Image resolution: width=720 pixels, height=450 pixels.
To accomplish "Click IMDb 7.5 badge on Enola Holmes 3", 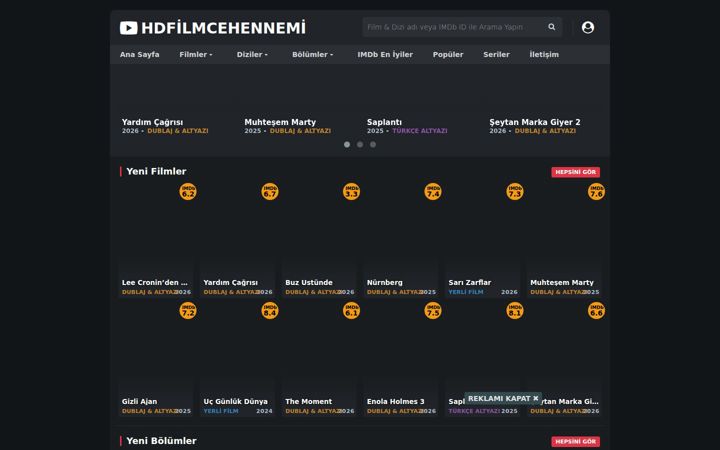I will point(433,310).
